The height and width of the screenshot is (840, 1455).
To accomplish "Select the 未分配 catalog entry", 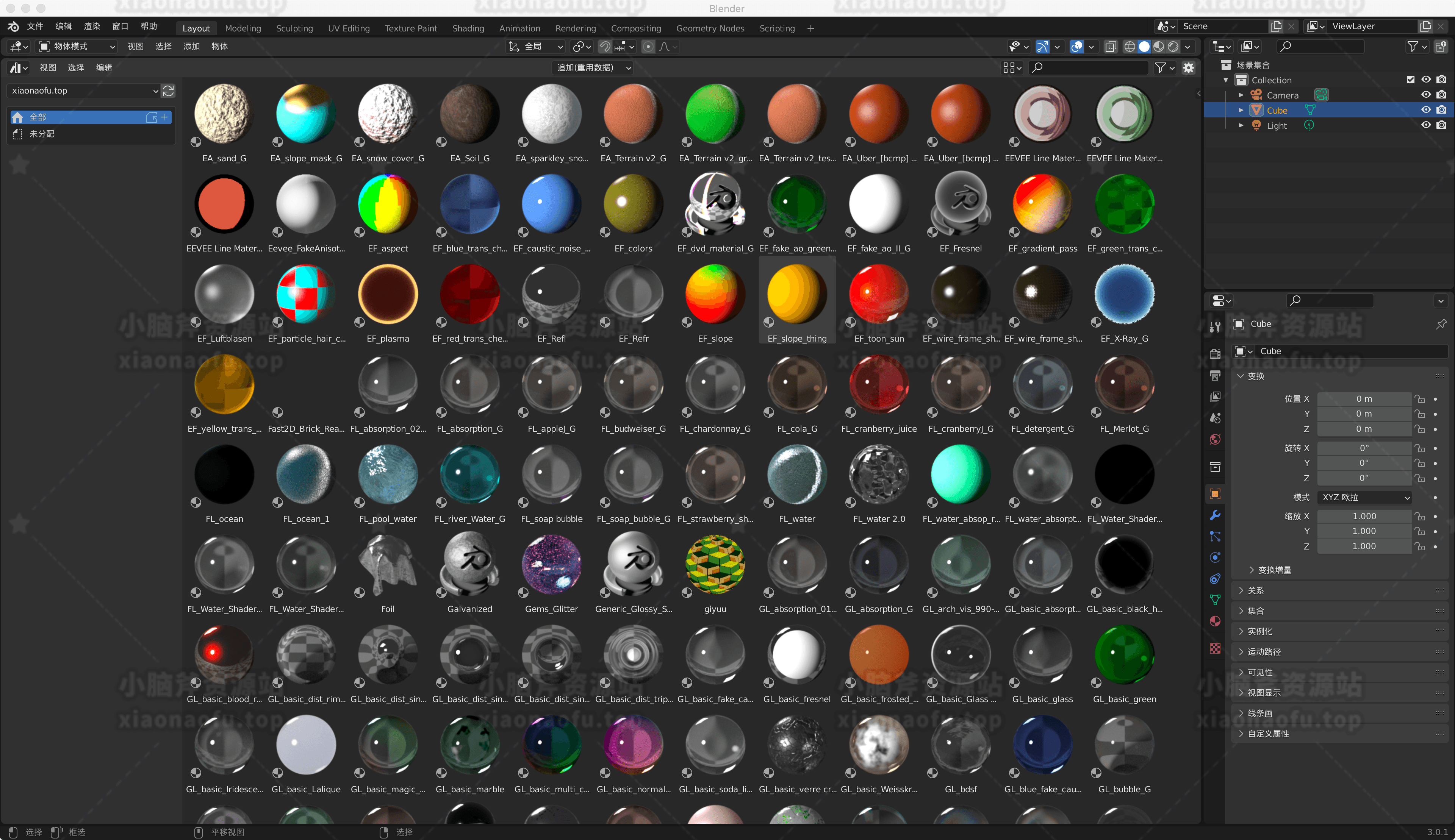I will tap(42, 134).
